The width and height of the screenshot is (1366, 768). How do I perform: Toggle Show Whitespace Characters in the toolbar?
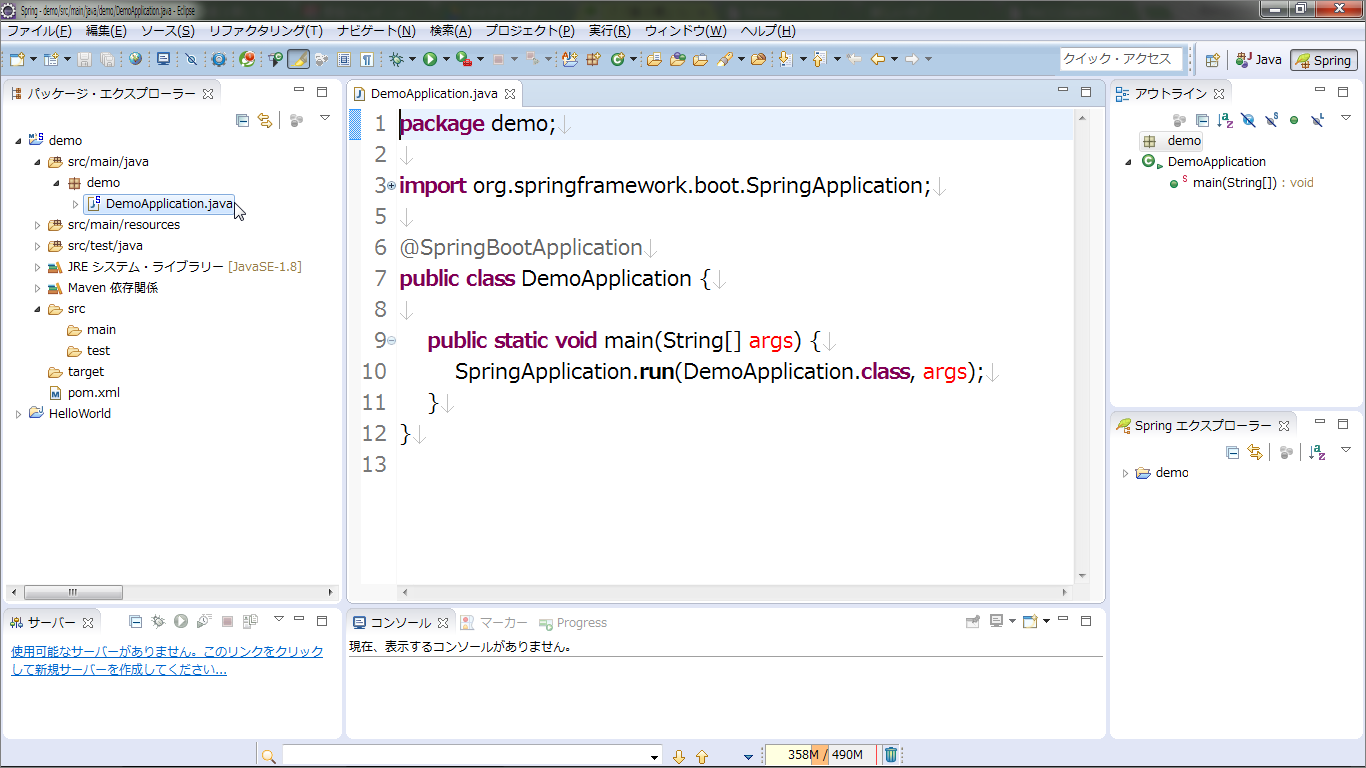365,59
